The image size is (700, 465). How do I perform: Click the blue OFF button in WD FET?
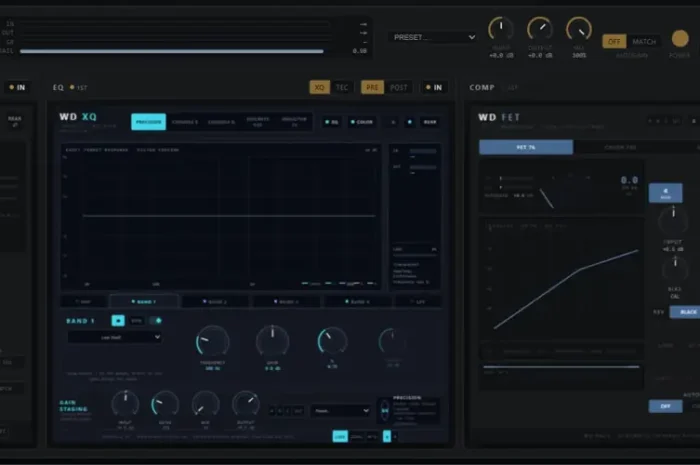pos(665,406)
